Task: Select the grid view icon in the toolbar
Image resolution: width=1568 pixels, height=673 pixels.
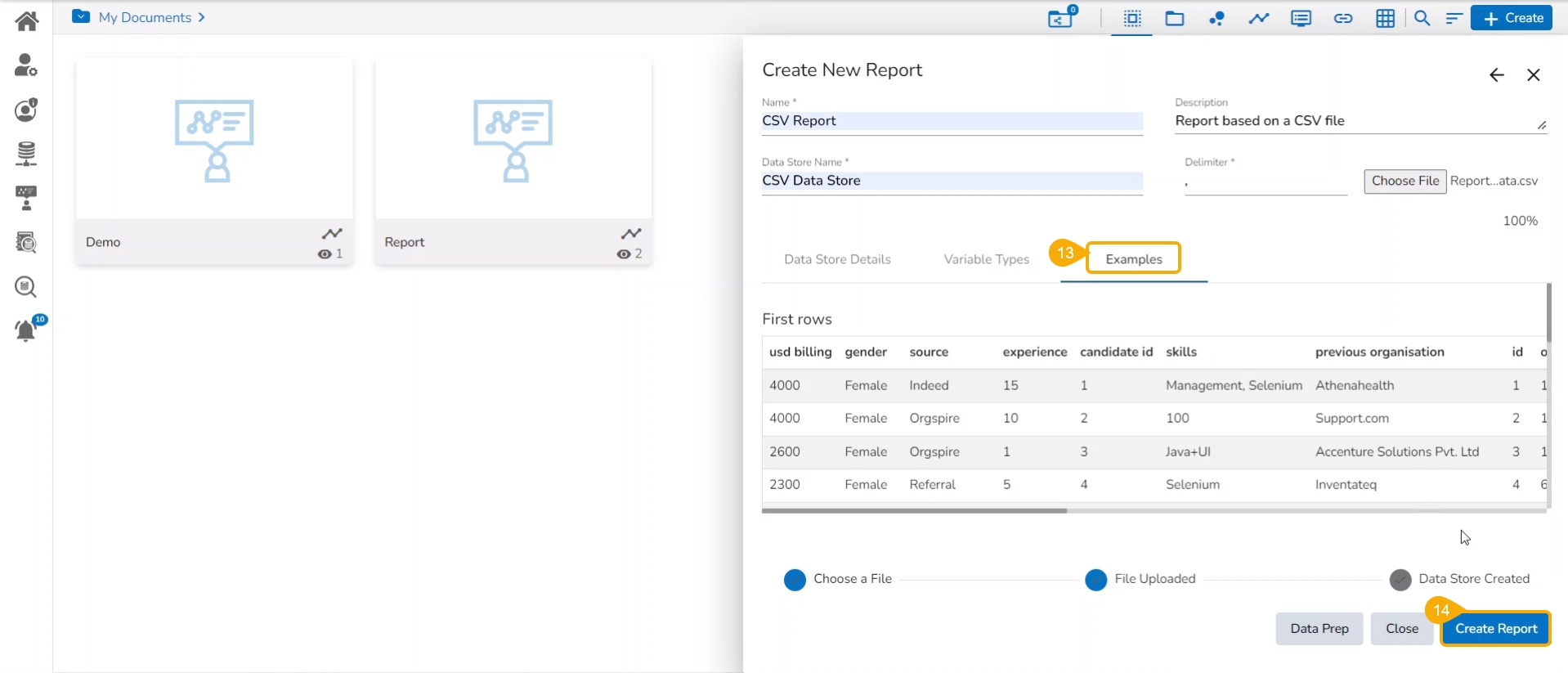Action: coord(1385,18)
